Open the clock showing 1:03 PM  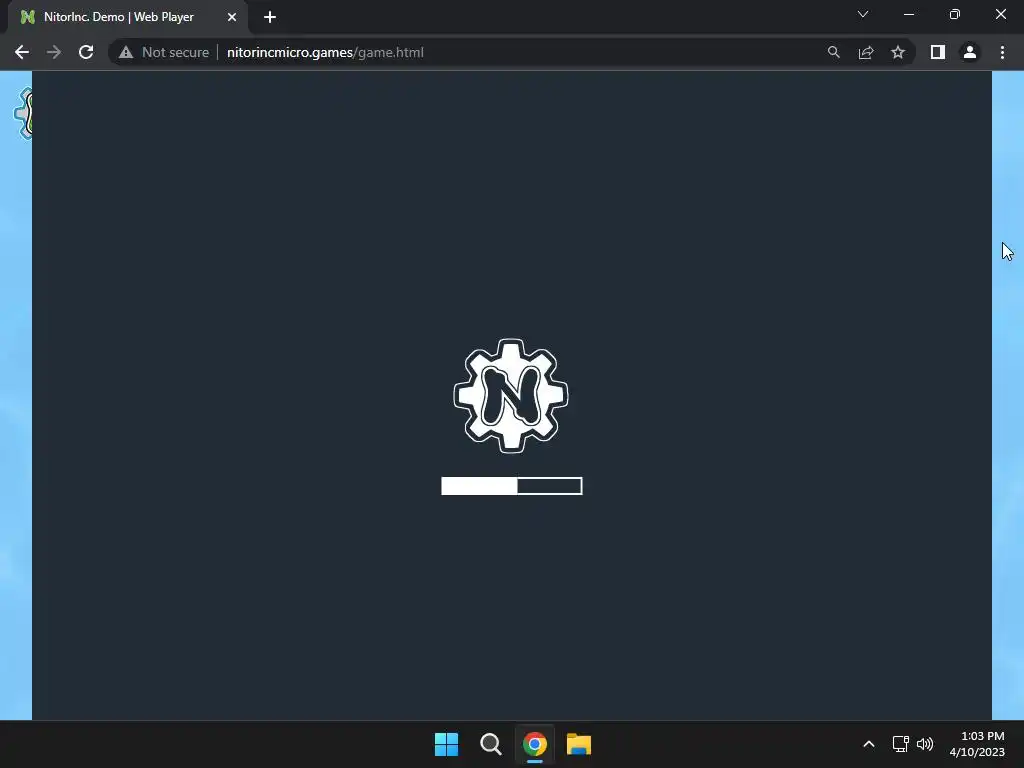pos(977,744)
